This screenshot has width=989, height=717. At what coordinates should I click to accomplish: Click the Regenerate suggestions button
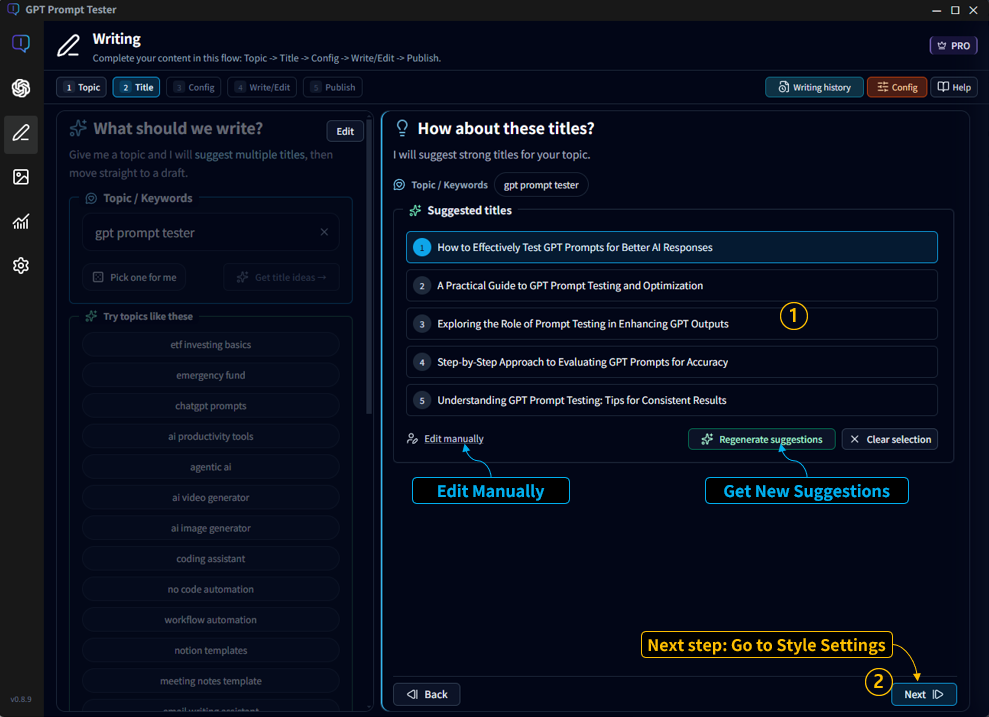click(761, 439)
